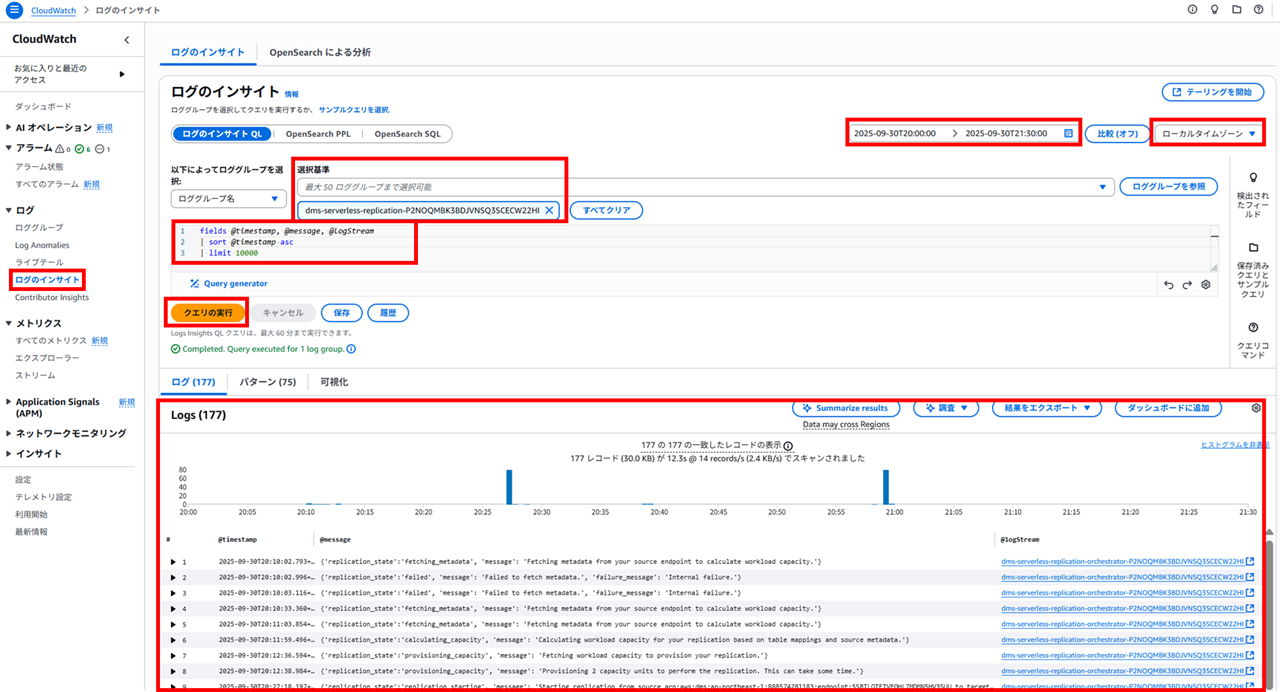
Task: Remove the dms-serverless-replication log group chip
Action: coord(549,211)
